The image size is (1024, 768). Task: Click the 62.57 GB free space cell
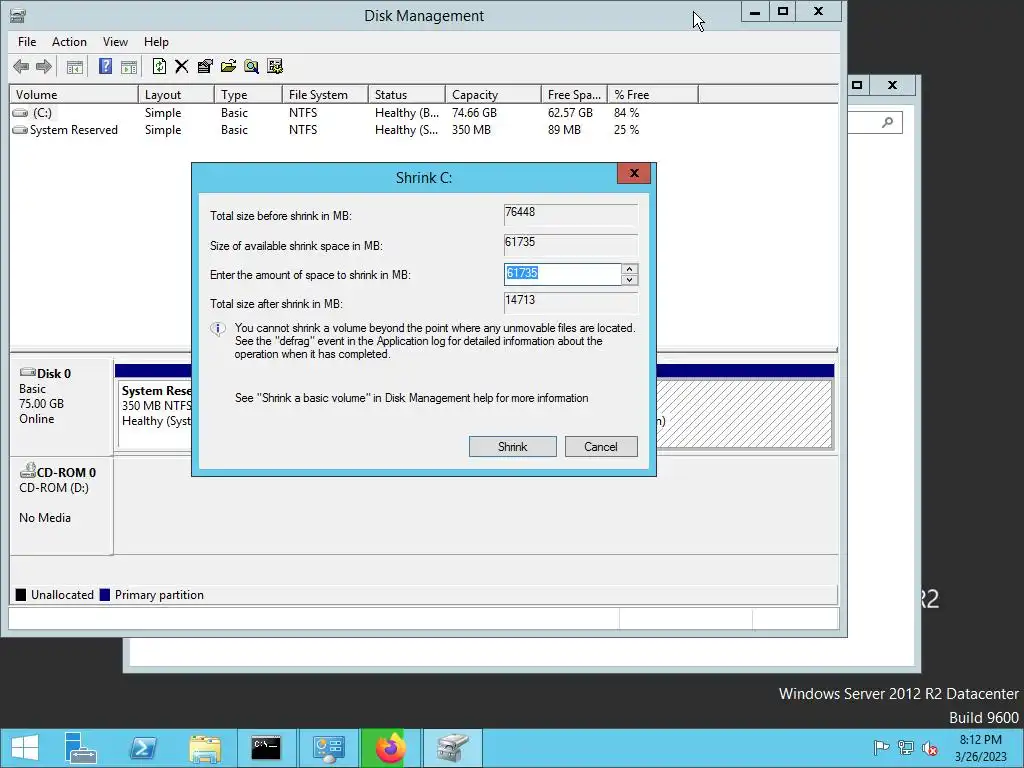(x=570, y=113)
